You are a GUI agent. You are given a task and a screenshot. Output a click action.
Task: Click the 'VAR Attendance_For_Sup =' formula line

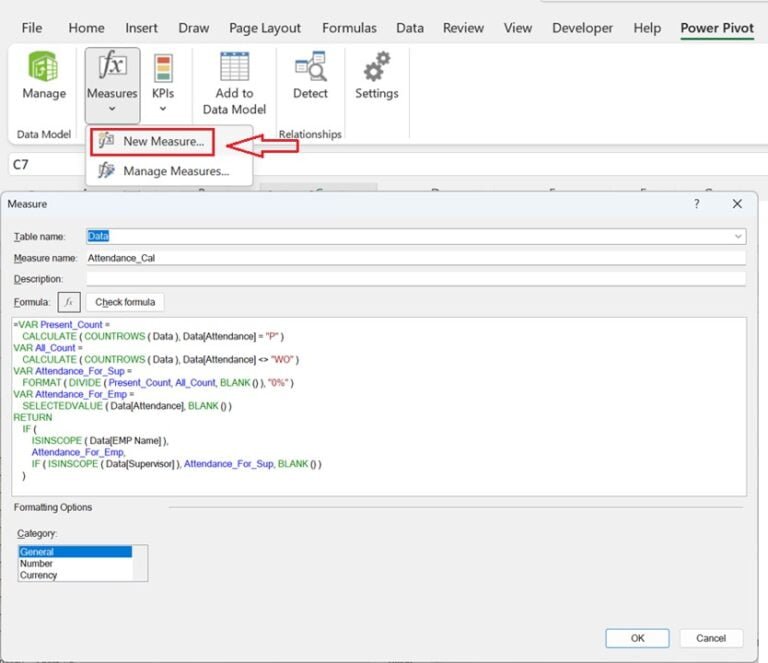pyautogui.click(x=72, y=371)
